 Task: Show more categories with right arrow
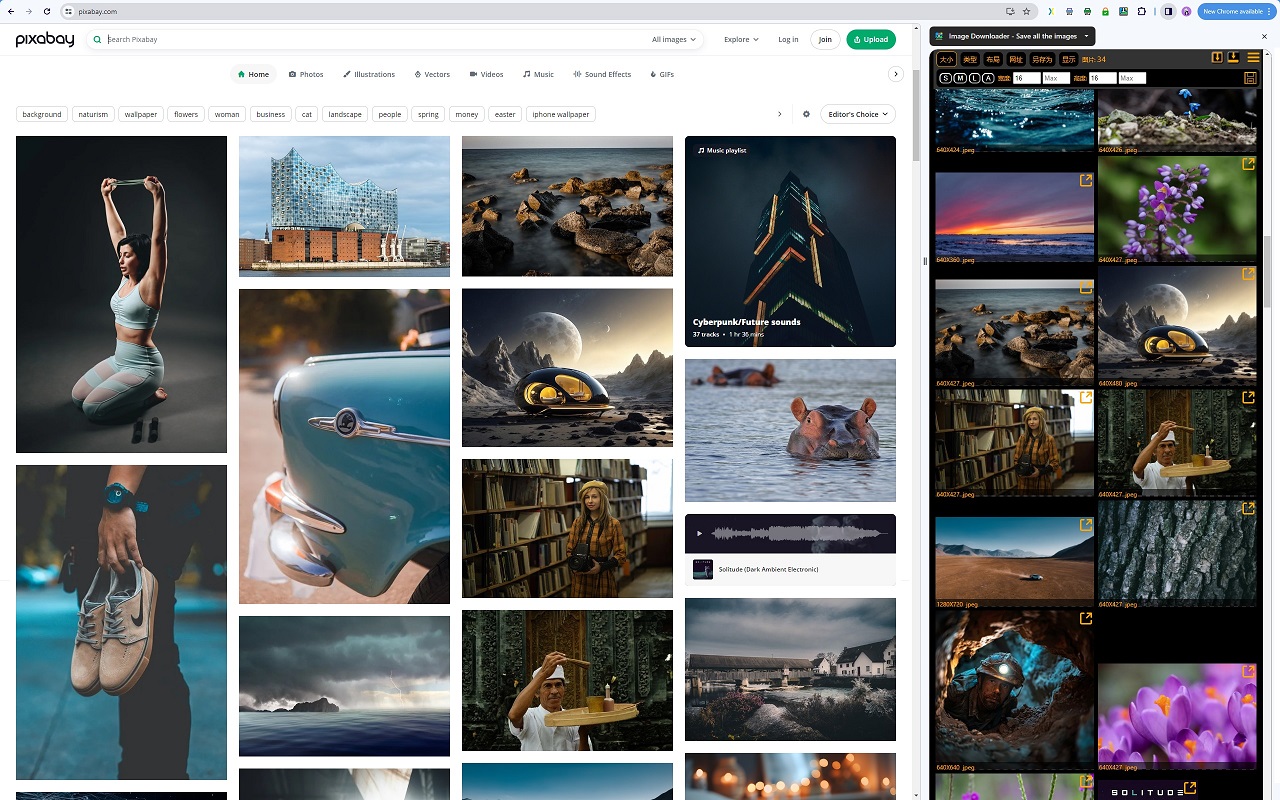tap(896, 74)
